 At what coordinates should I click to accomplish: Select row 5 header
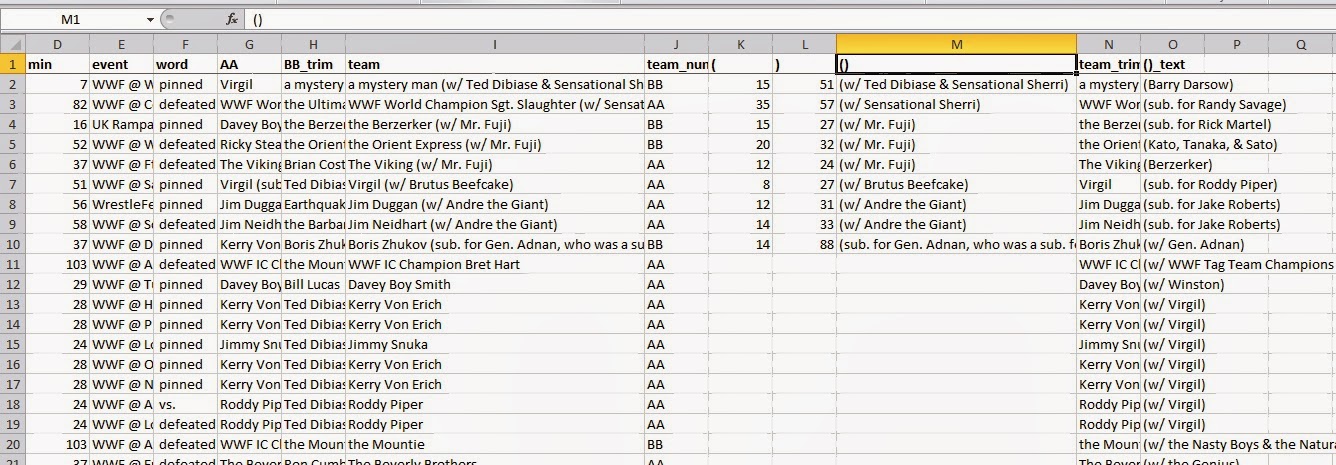12,144
